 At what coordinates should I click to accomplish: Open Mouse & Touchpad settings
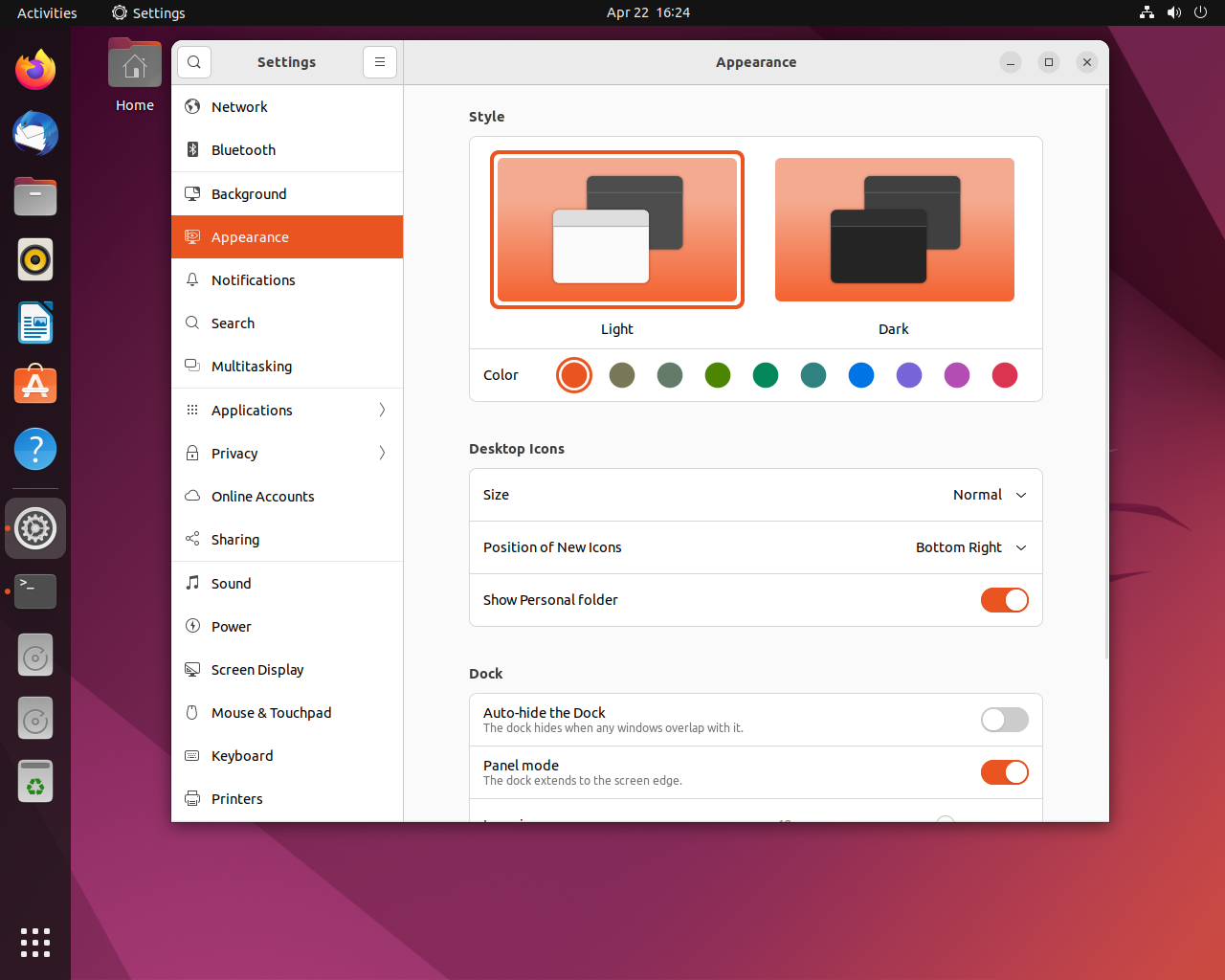(x=287, y=713)
